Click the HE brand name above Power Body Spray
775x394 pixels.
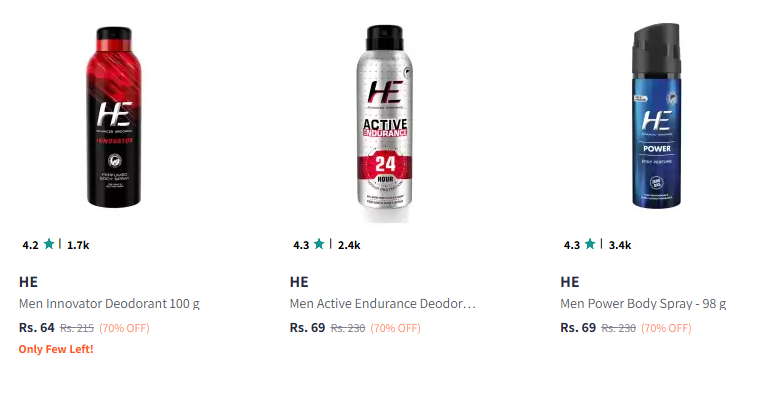point(569,282)
